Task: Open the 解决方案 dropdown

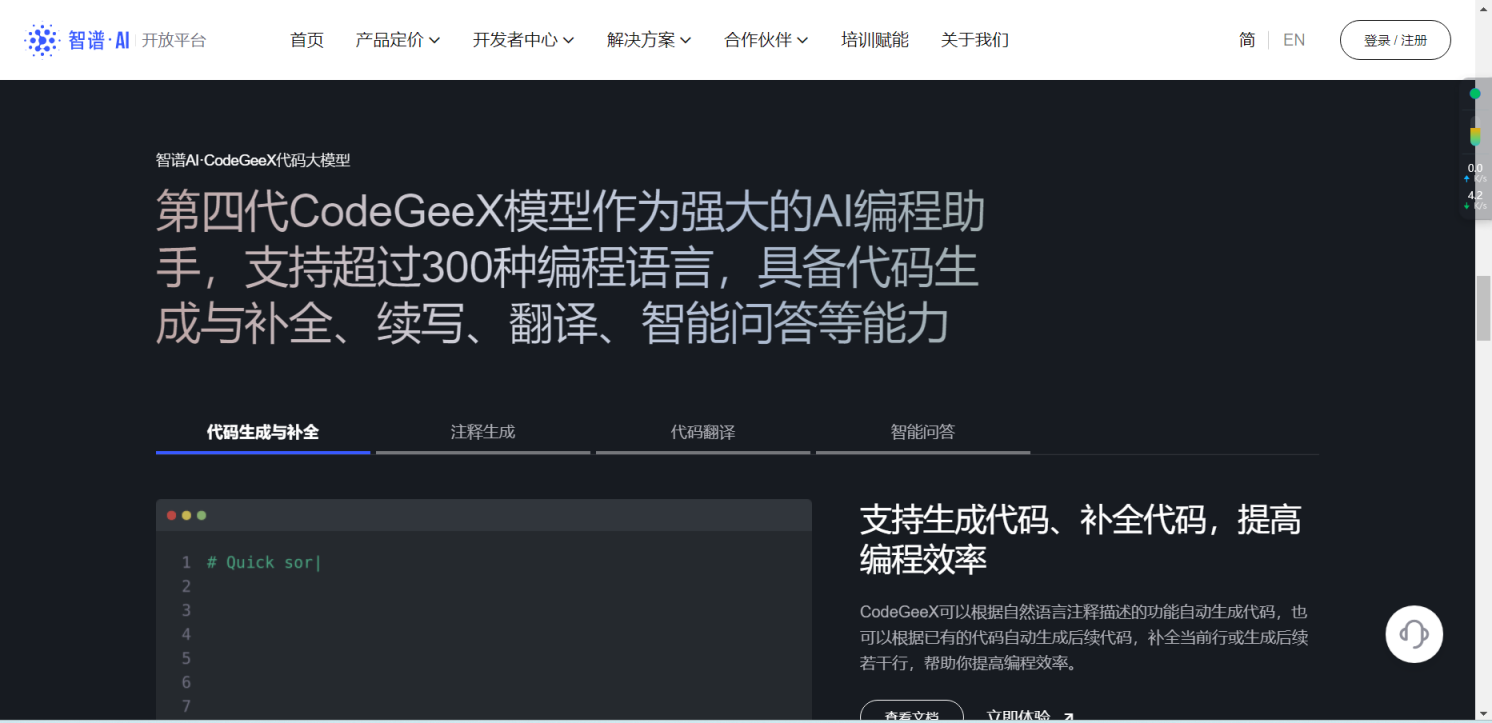Action: 649,40
